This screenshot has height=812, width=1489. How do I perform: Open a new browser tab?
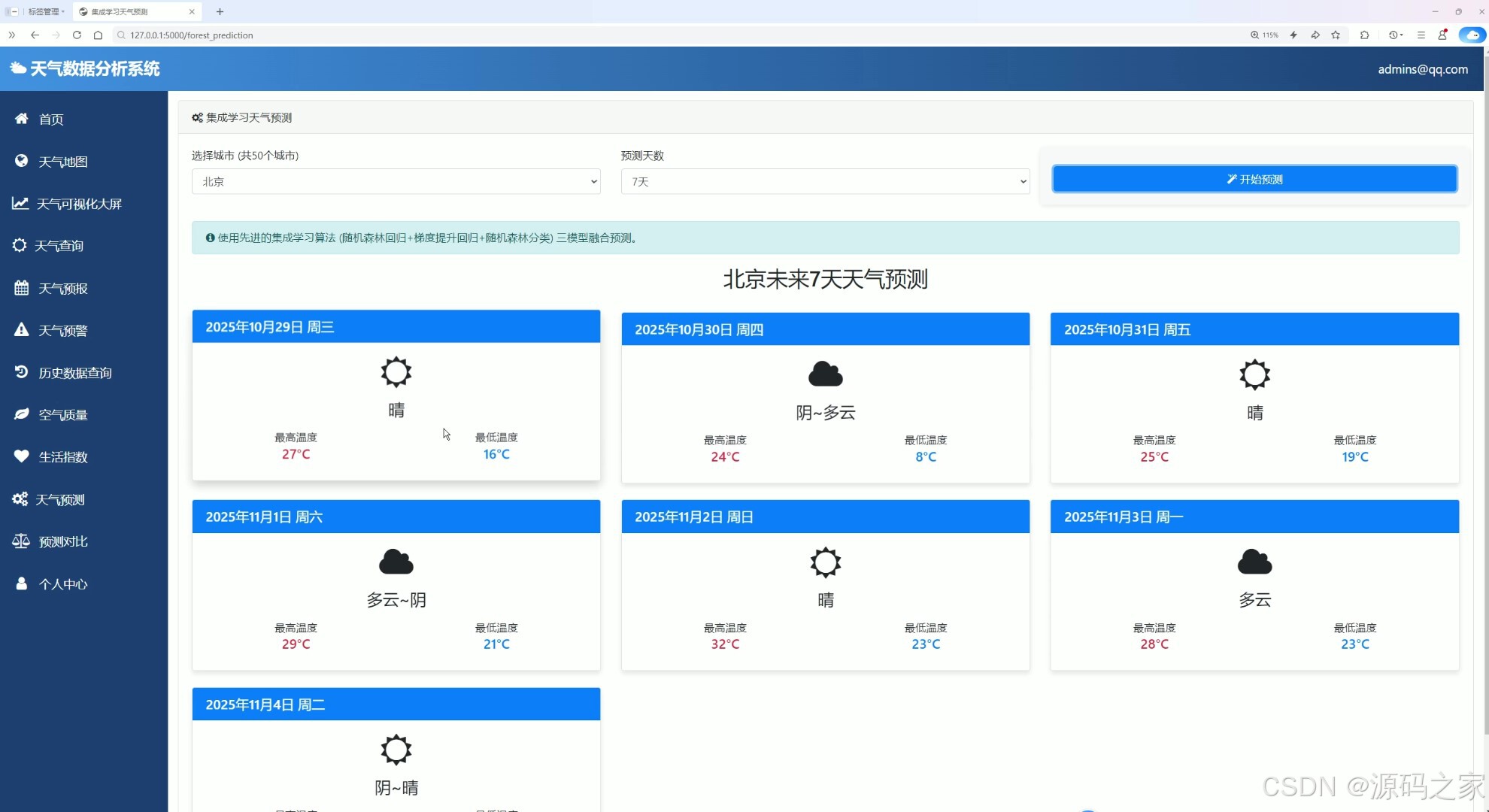(x=220, y=11)
